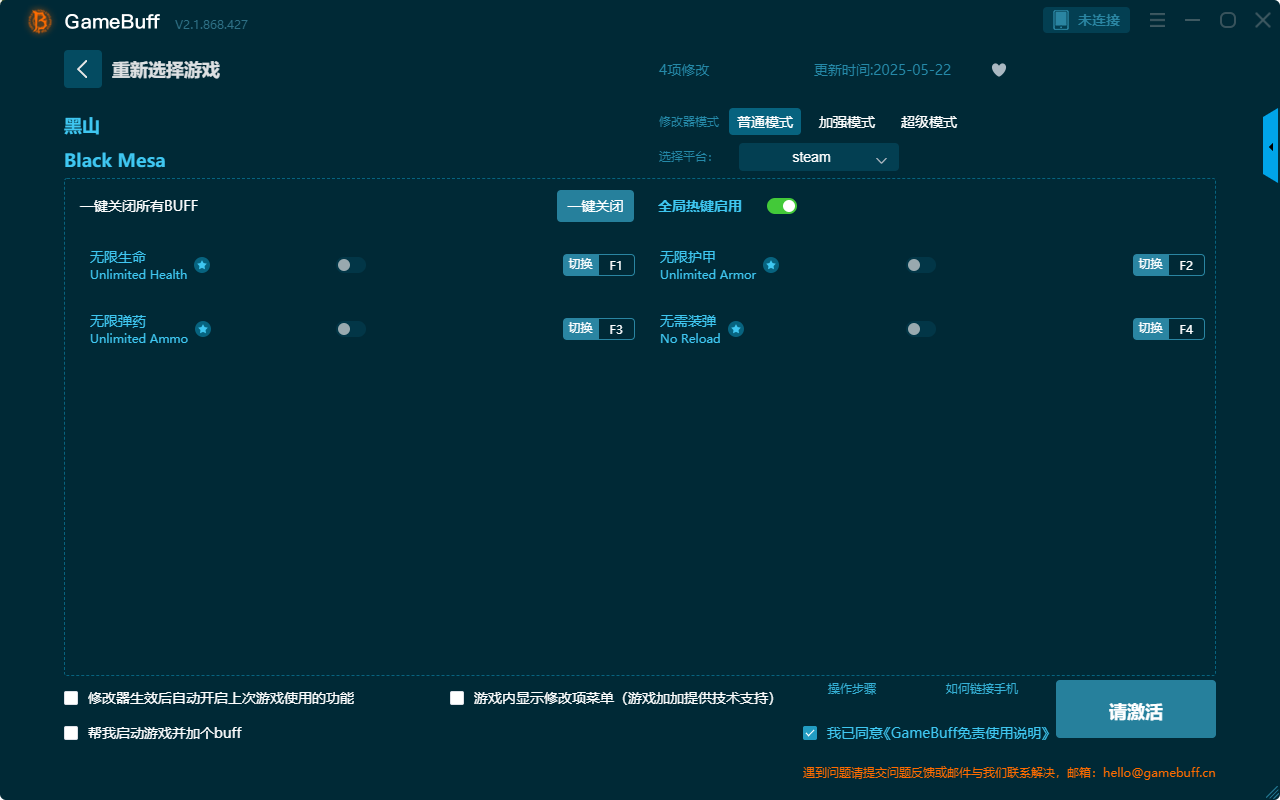Turn on the No Reload switch
1280x800 pixels.
[x=921, y=329]
